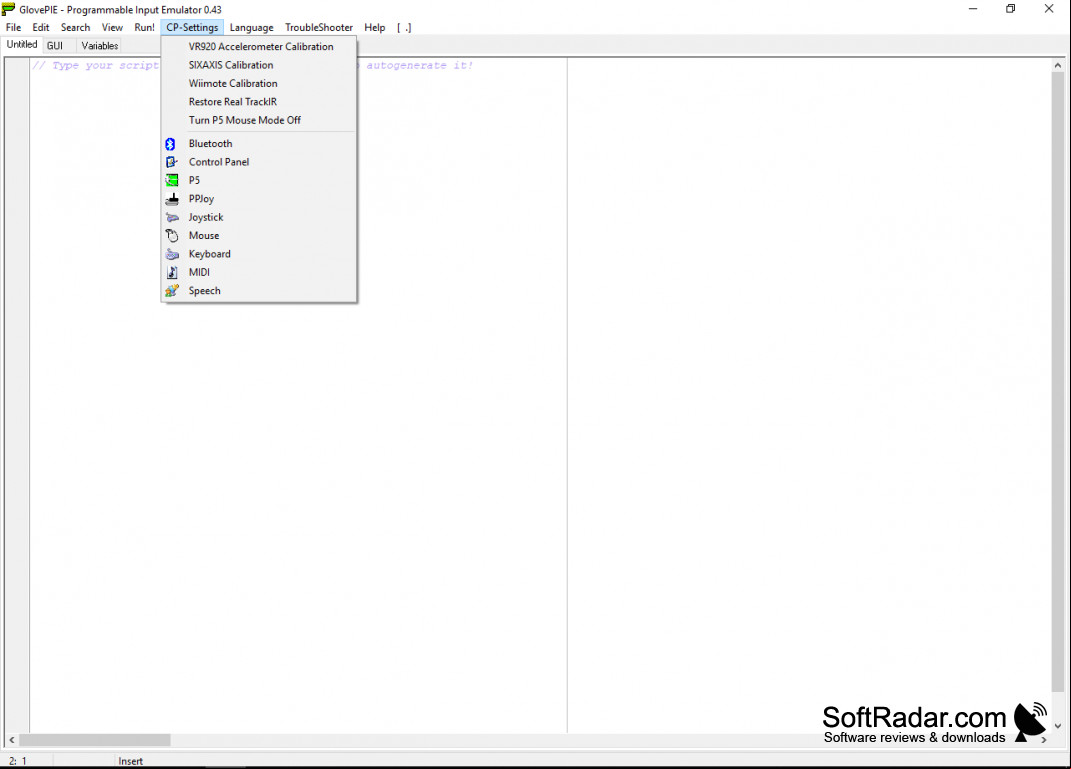Choose the Joystick menu entry

[x=260, y=217]
